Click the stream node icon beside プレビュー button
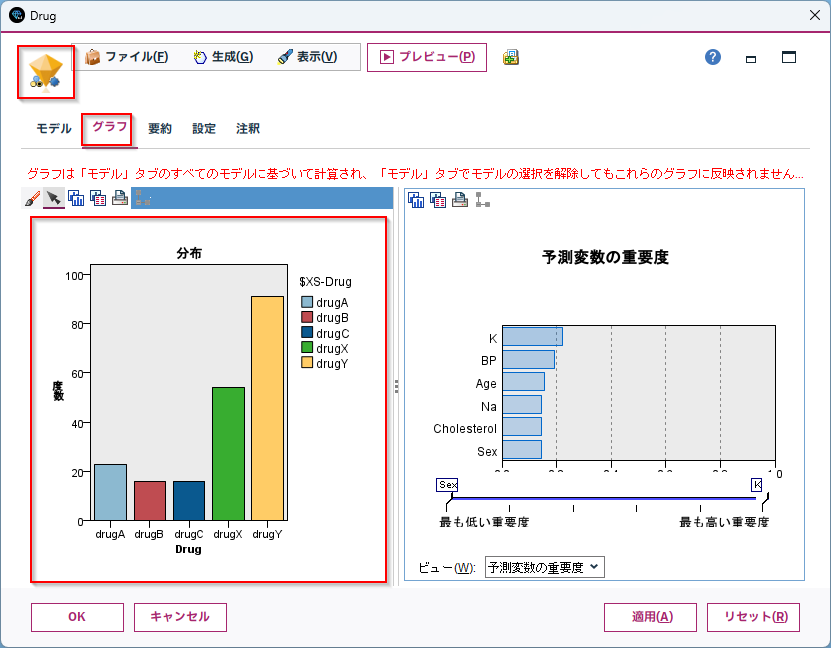 (x=510, y=57)
